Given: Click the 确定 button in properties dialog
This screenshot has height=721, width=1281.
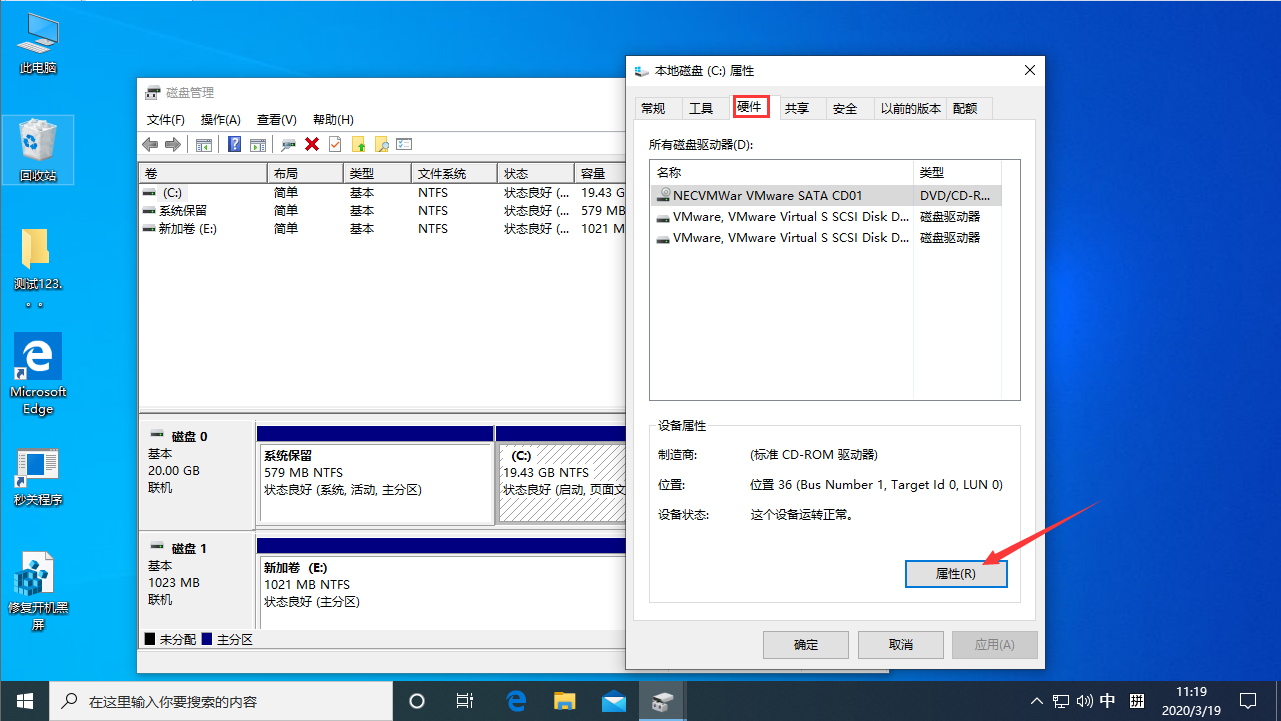Looking at the screenshot, I should pyautogui.click(x=805, y=644).
